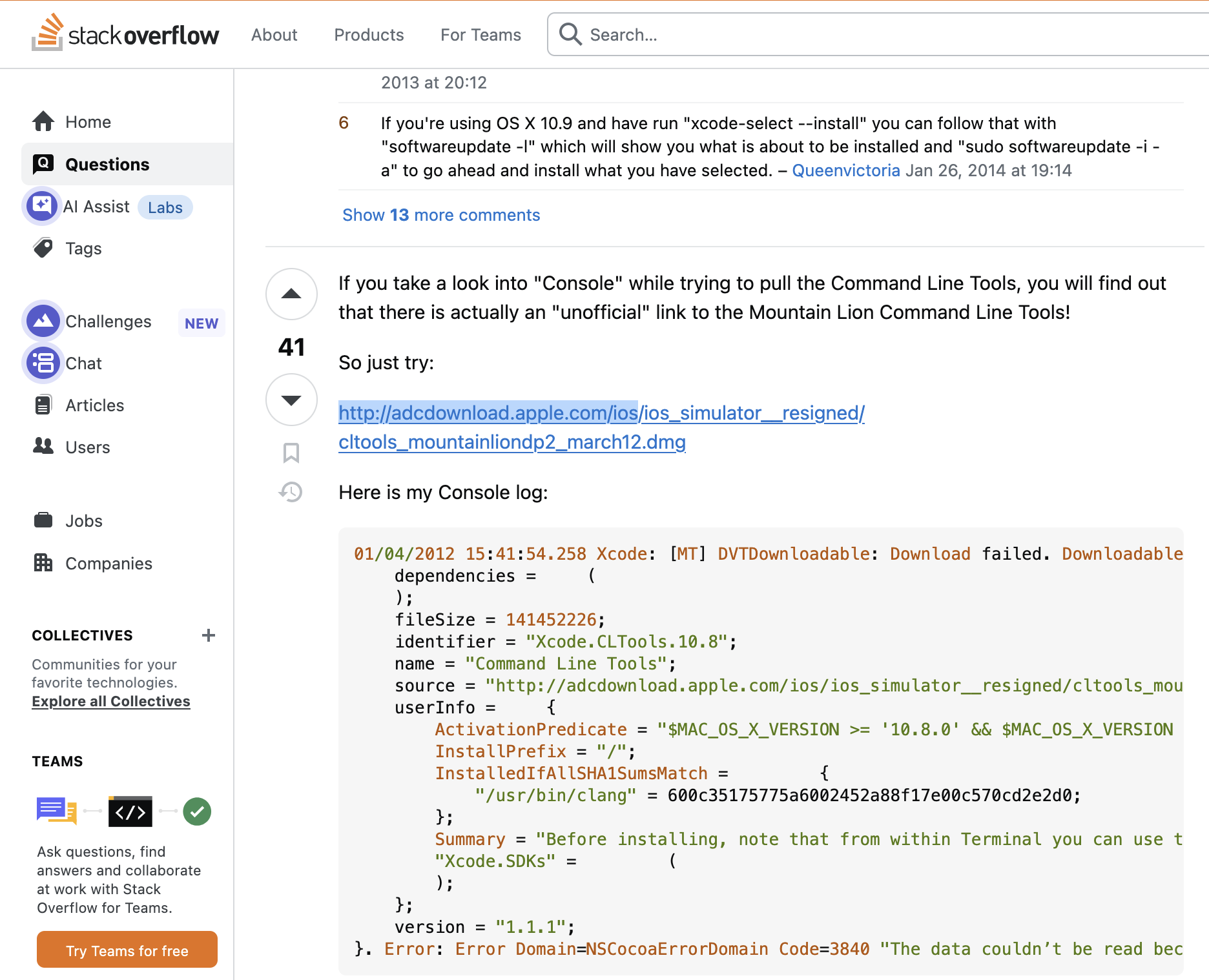Click the COLLECTIVES heading
The width and height of the screenshot is (1209, 980).
tap(83, 635)
